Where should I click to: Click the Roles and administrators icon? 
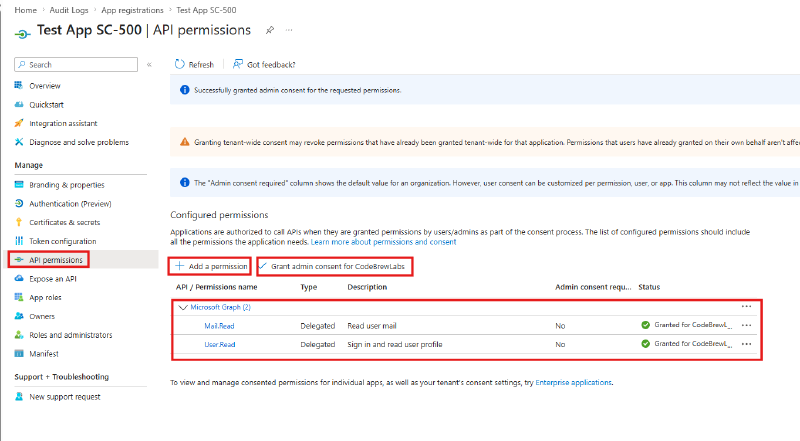[x=19, y=335]
